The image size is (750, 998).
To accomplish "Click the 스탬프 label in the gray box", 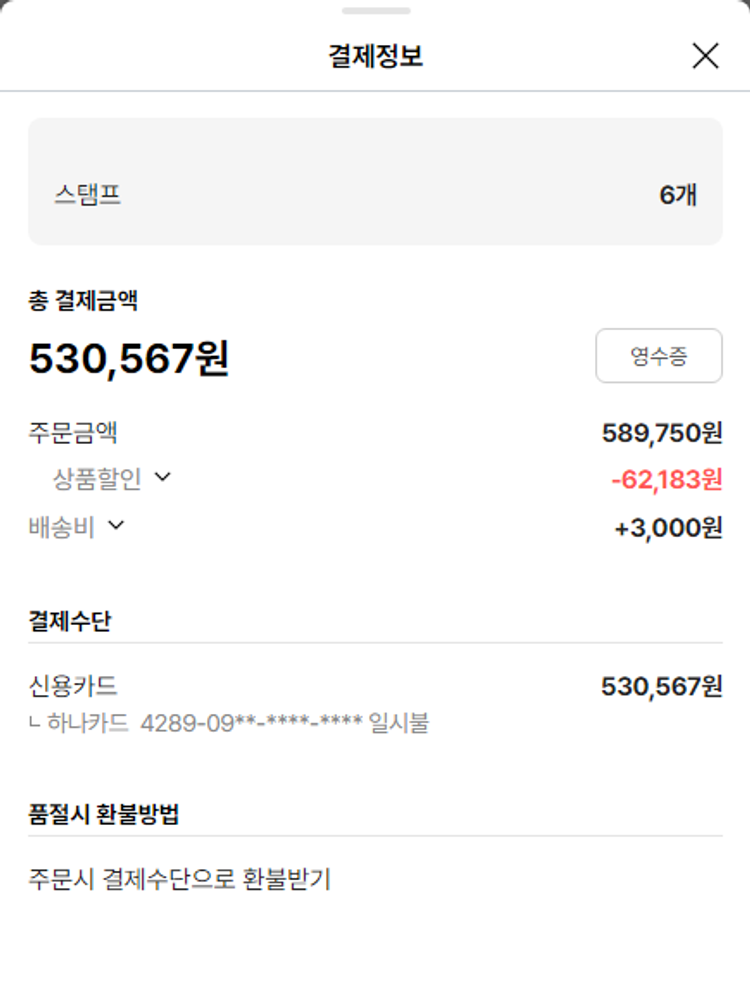I will pos(88,194).
